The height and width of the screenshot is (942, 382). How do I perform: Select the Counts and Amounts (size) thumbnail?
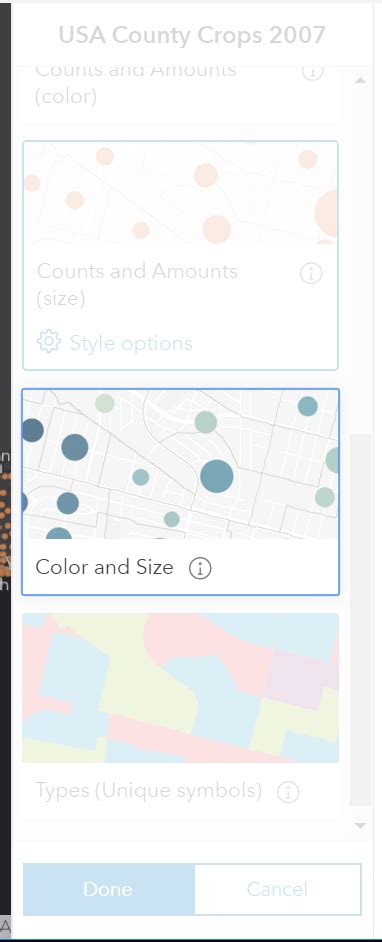point(180,192)
